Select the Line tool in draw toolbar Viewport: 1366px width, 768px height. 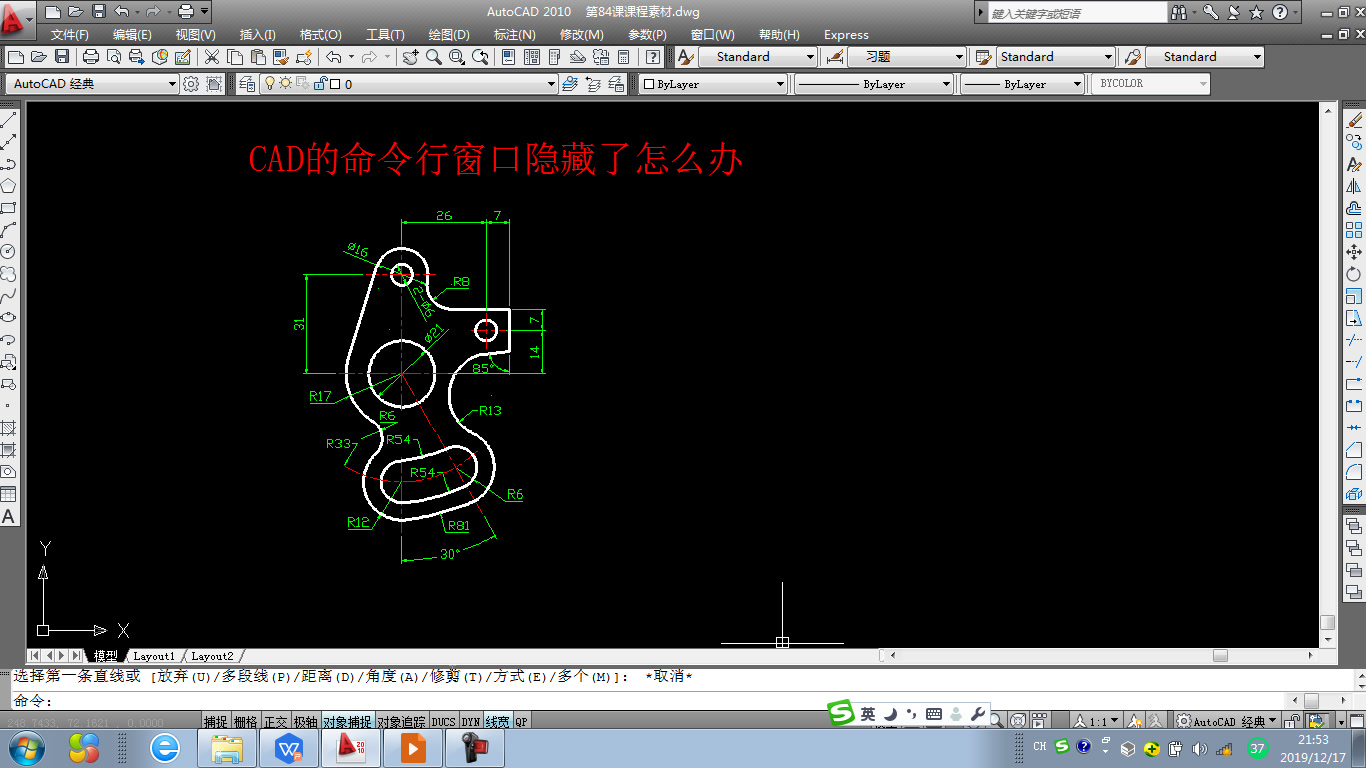coord(8,121)
